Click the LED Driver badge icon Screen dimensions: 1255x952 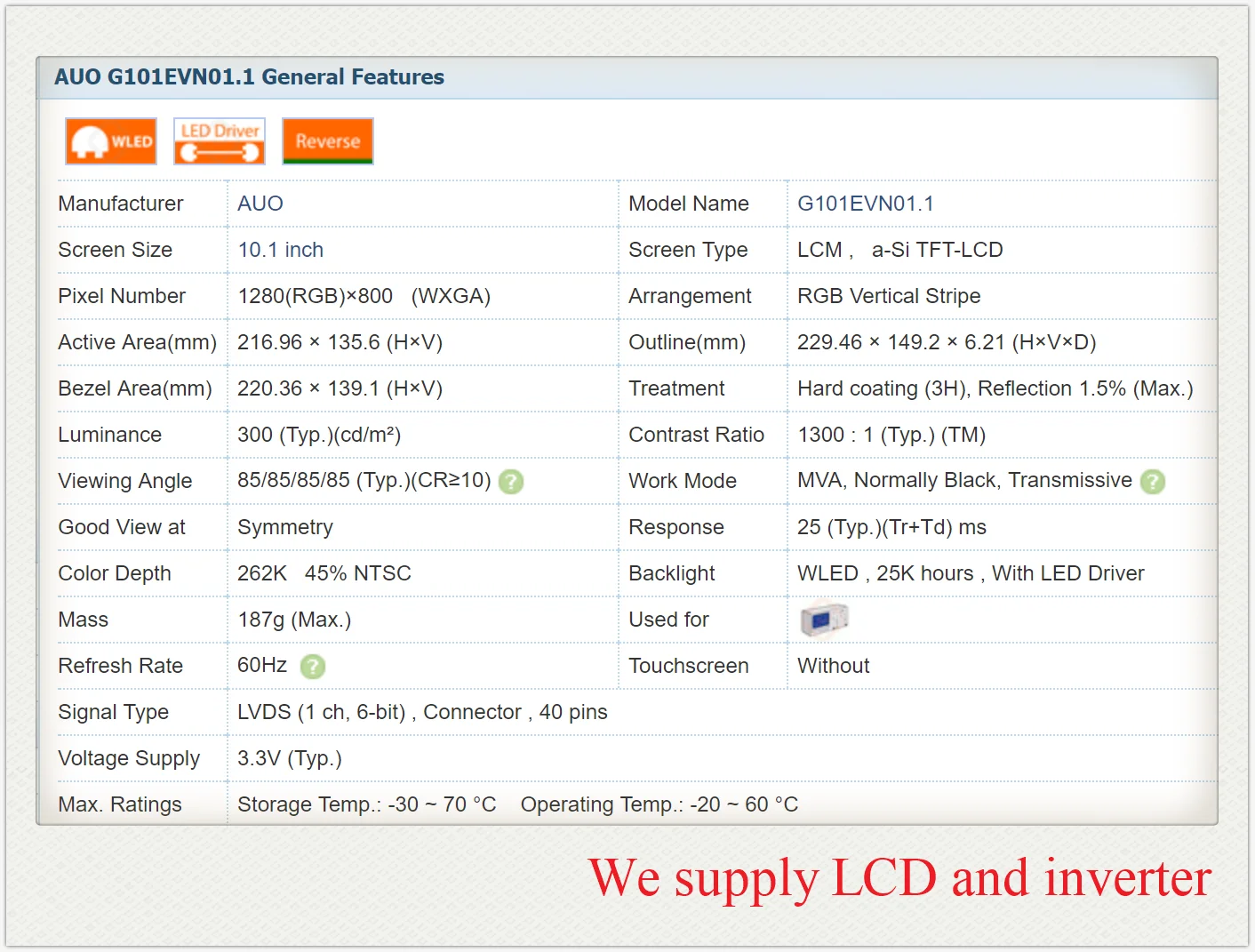[x=220, y=141]
